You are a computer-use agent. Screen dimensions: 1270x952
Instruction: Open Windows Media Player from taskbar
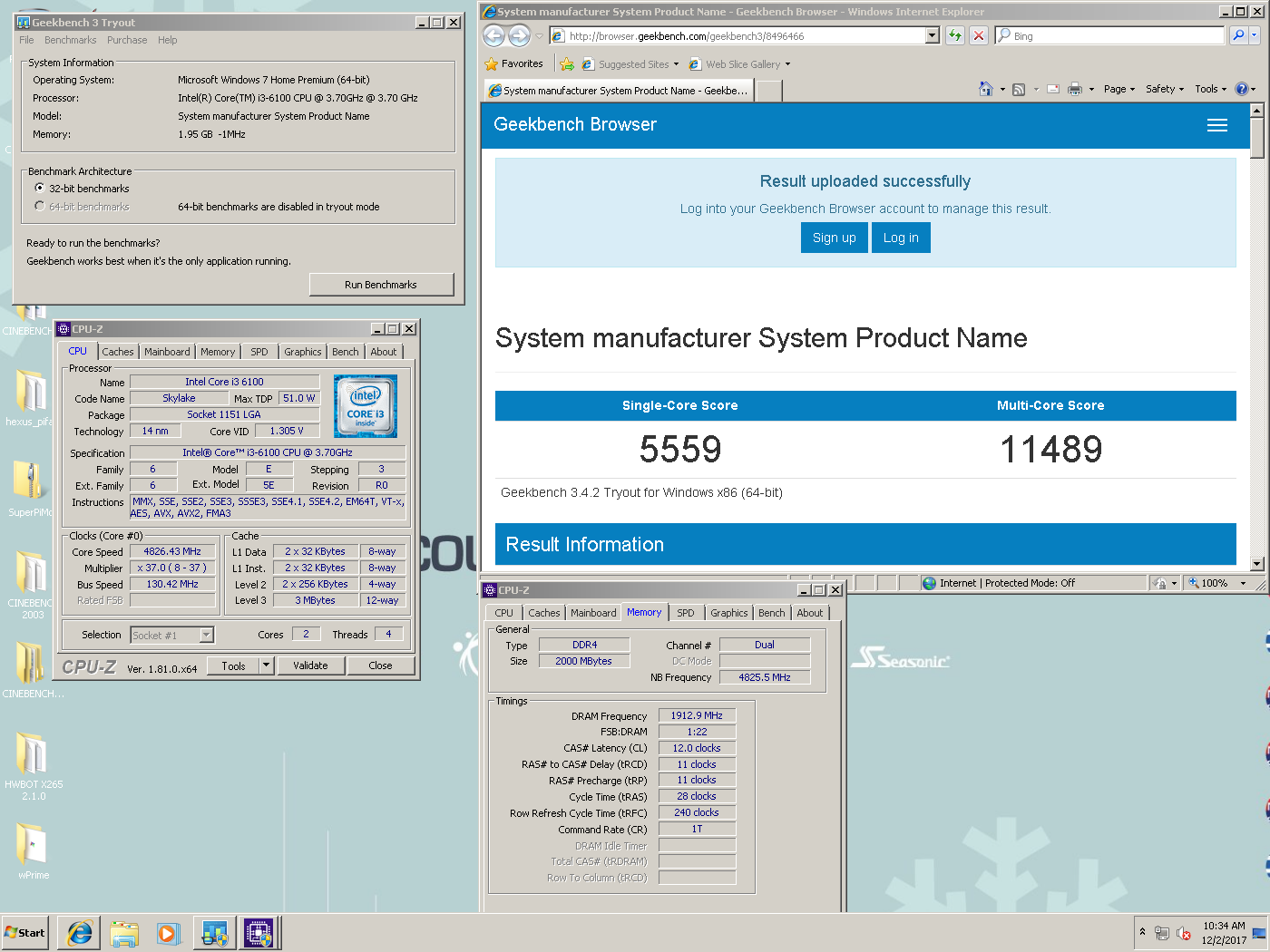point(168,932)
